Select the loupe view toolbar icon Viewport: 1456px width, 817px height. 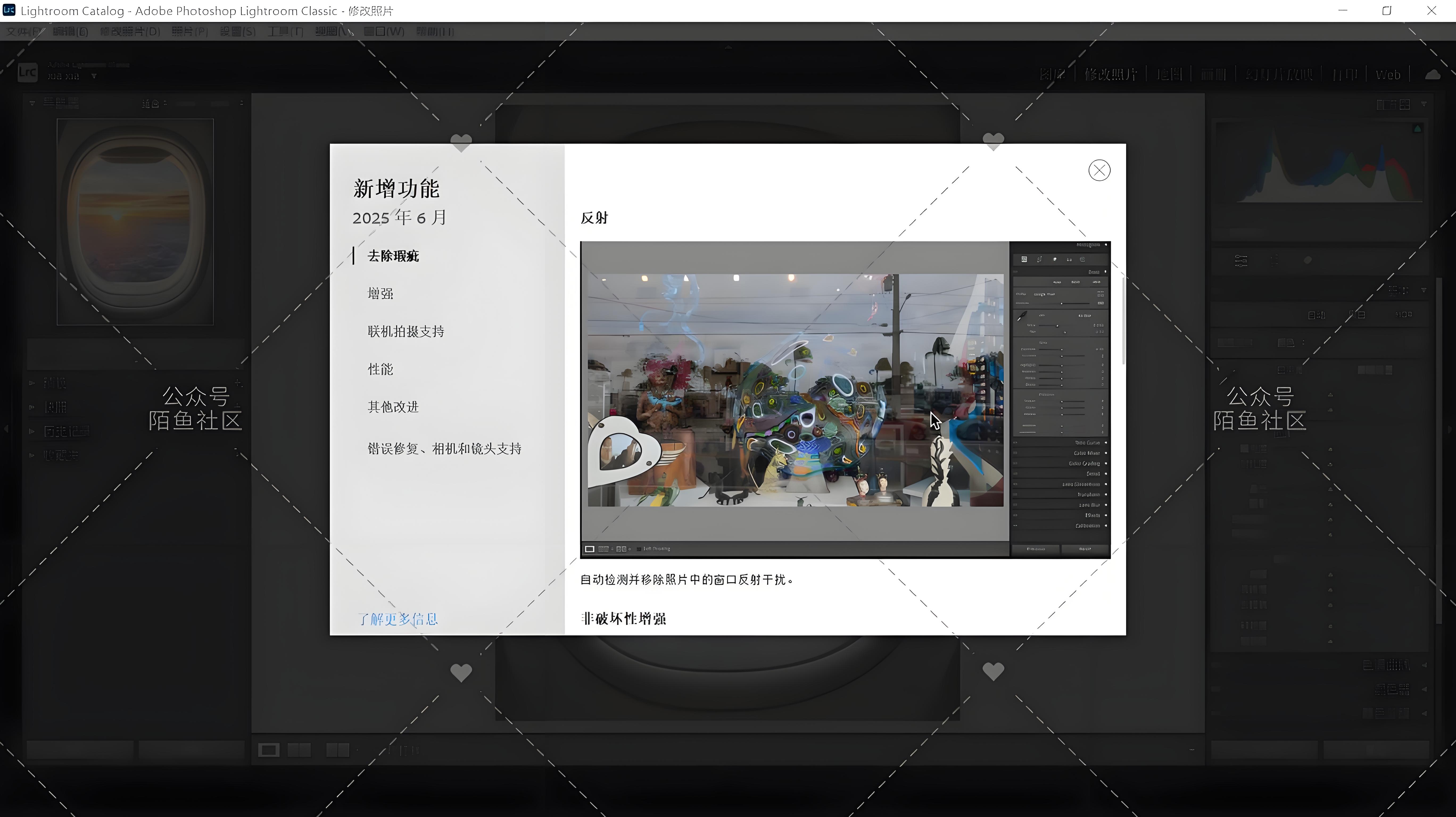(268, 750)
